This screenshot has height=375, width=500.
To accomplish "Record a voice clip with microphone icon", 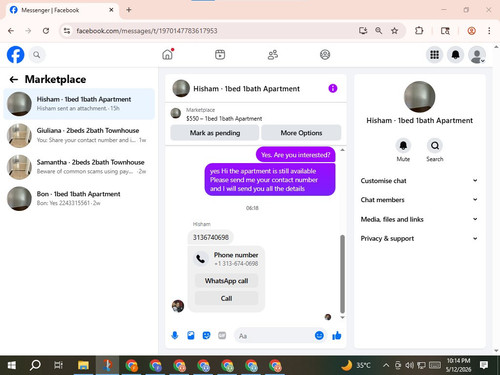I will [x=175, y=335].
